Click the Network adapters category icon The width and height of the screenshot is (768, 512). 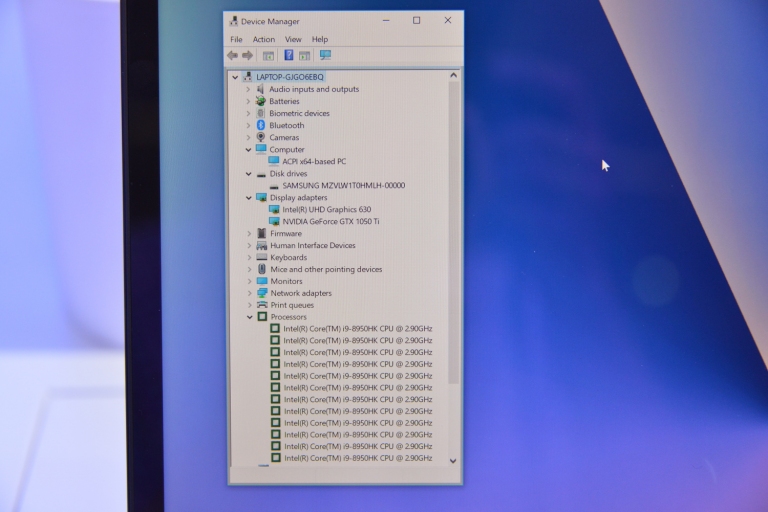[262, 293]
